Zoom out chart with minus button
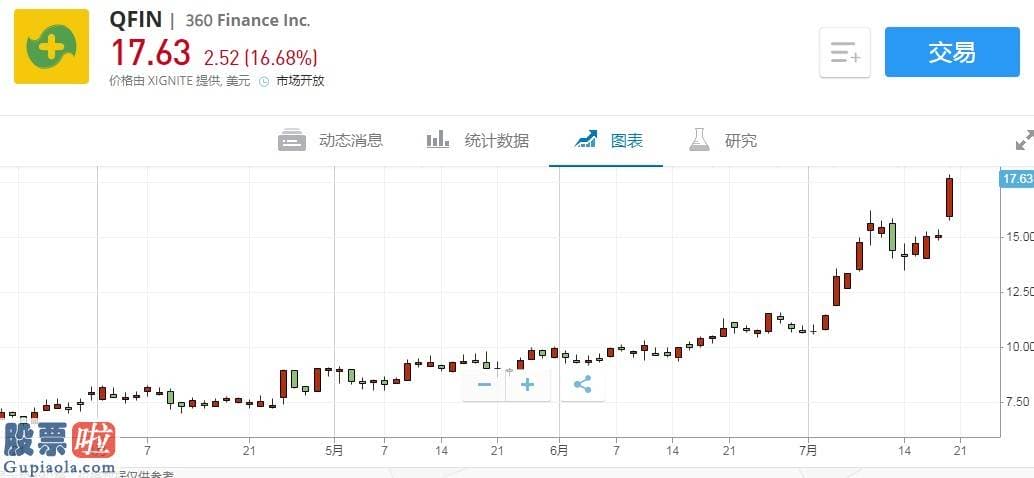This screenshot has height=478, width=1034. pyautogui.click(x=485, y=384)
